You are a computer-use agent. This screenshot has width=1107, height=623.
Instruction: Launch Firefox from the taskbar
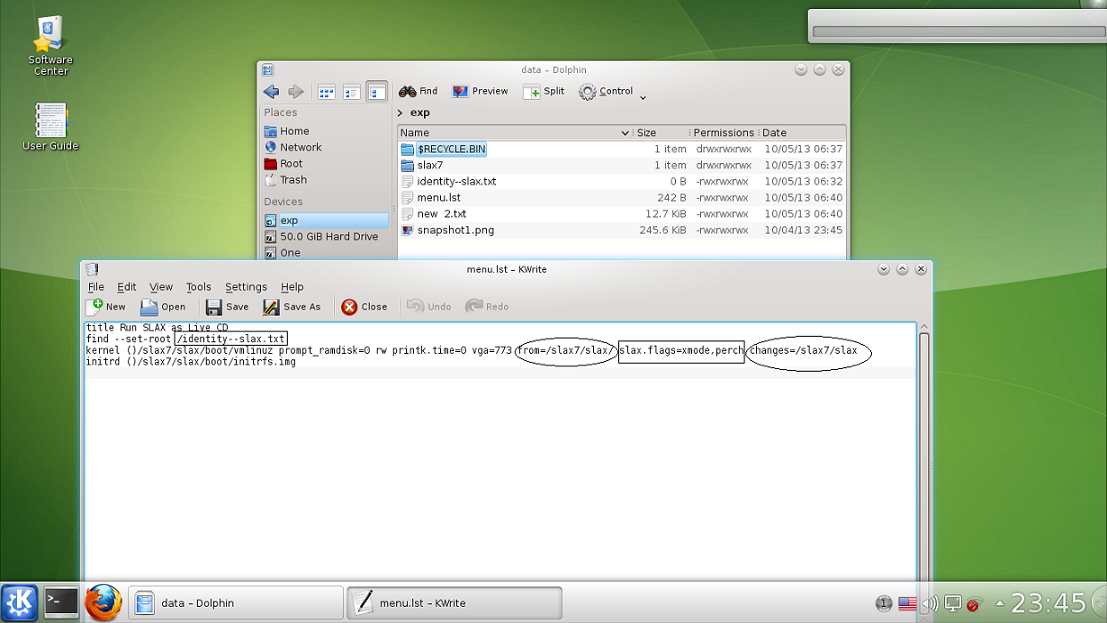[x=103, y=603]
